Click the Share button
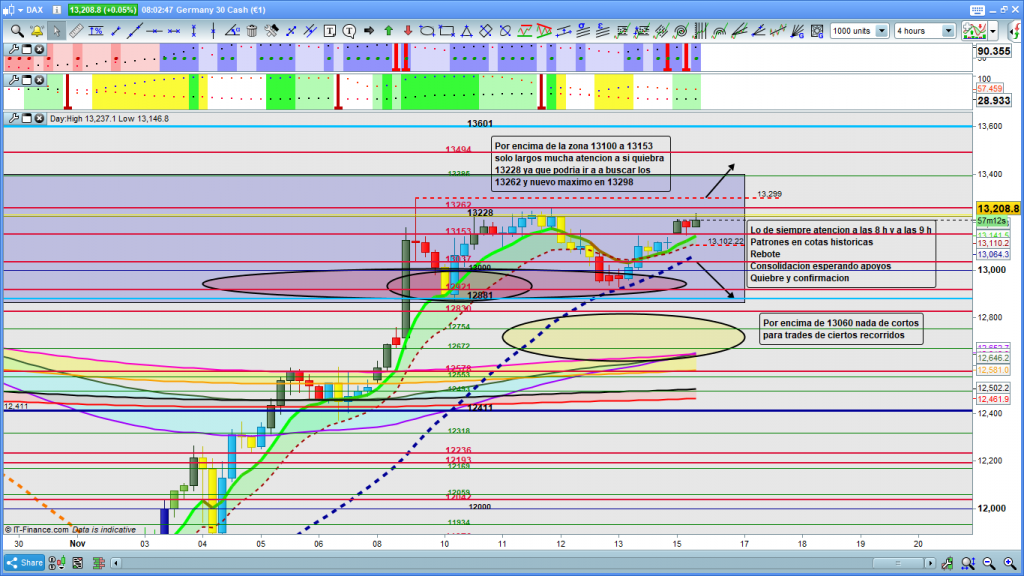Viewport: 1024px width, 576px height. coord(26,562)
